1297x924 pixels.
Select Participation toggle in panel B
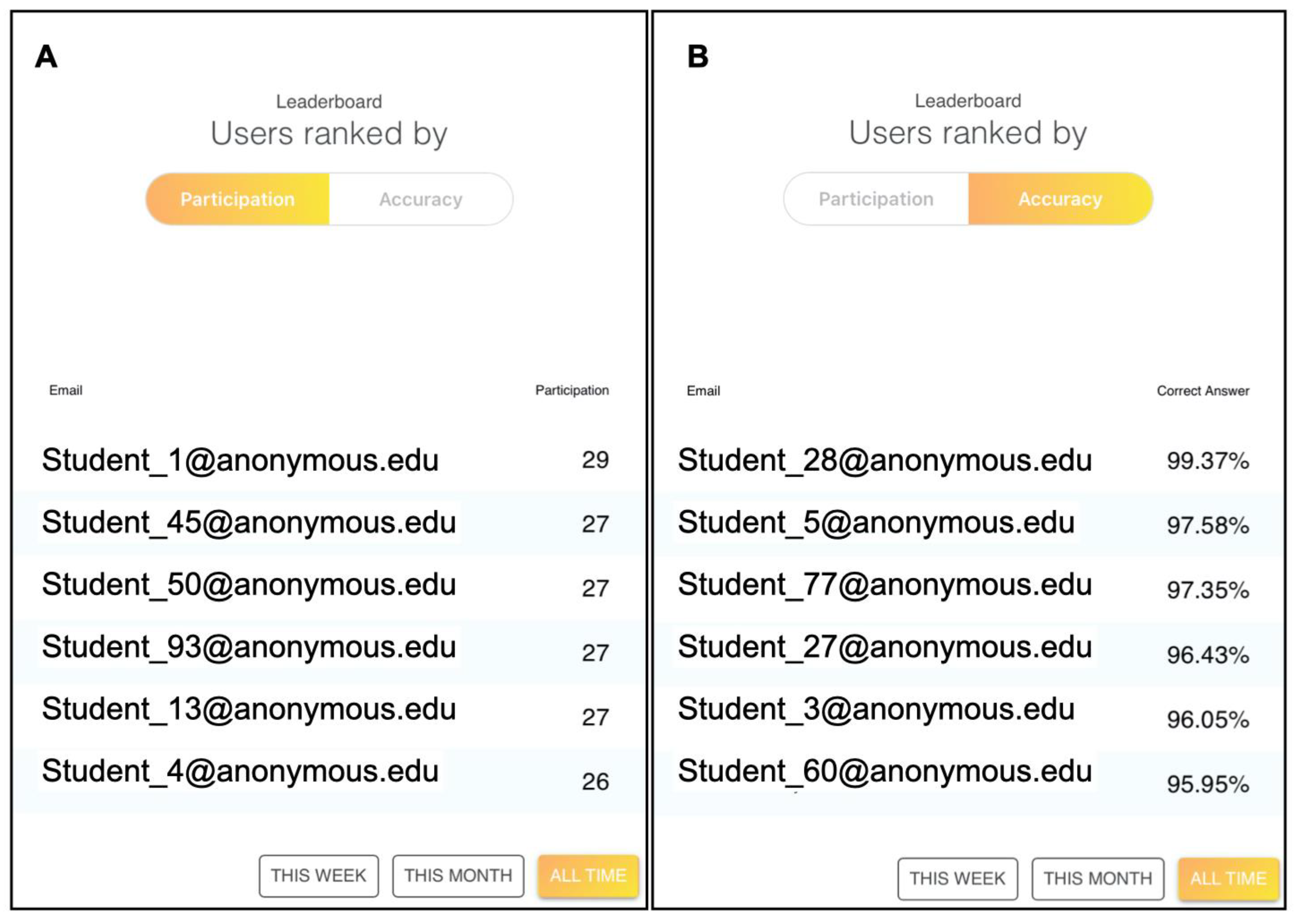876,198
